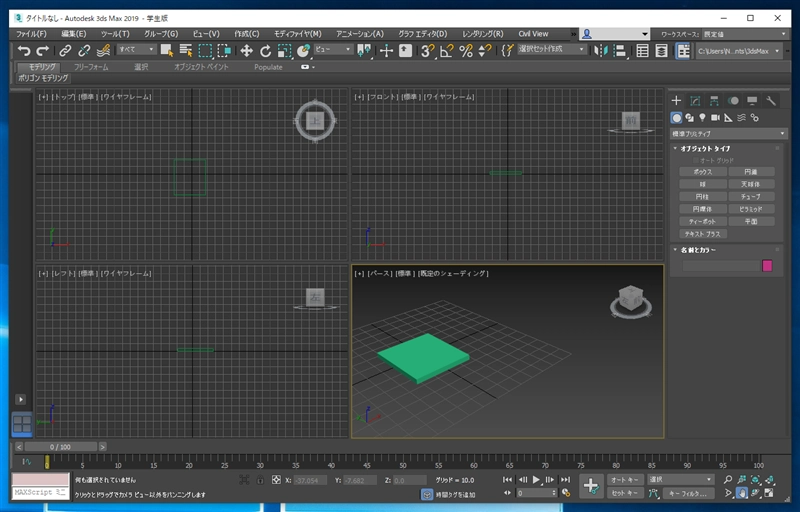The image size is (800, 512).
Task: Click the Redo arrow icon
Action: click(x=43, y=50)
